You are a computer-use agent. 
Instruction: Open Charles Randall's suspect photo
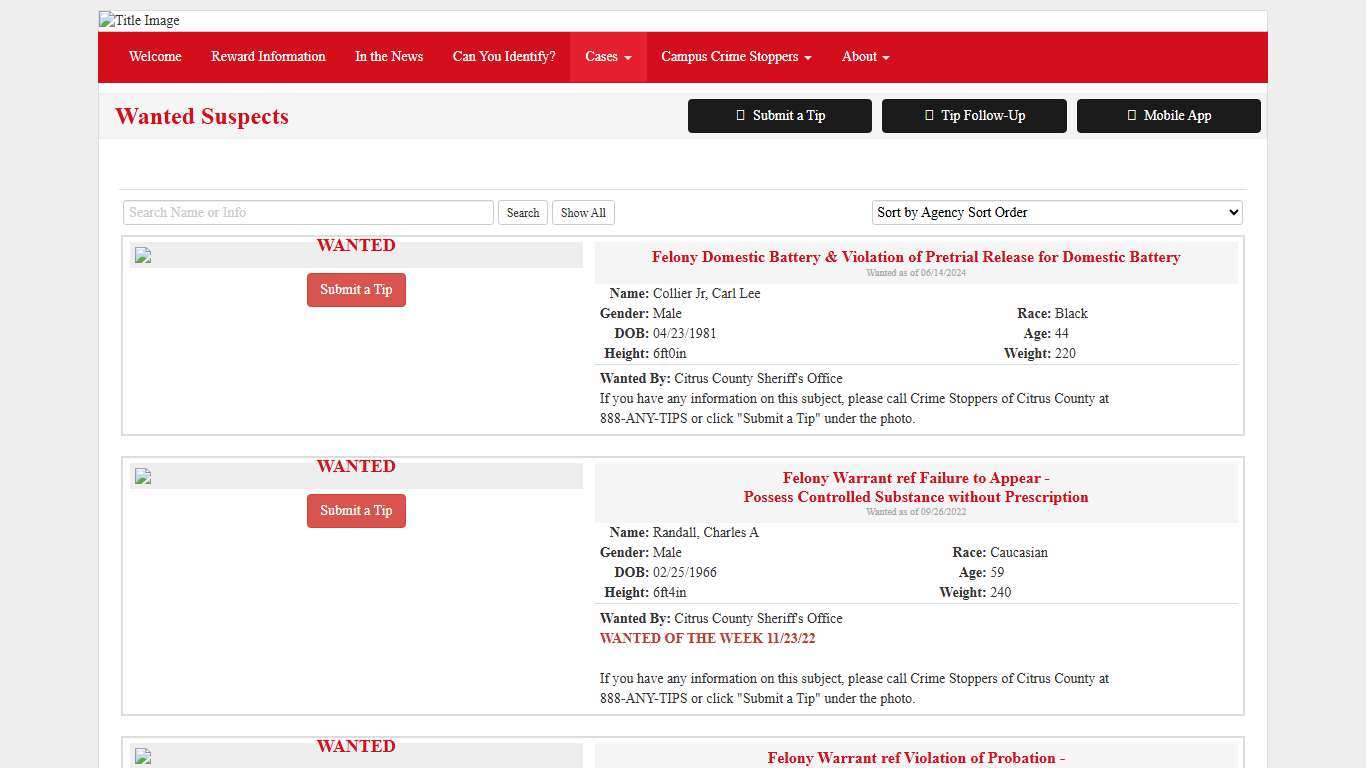(x=143, y=477)
